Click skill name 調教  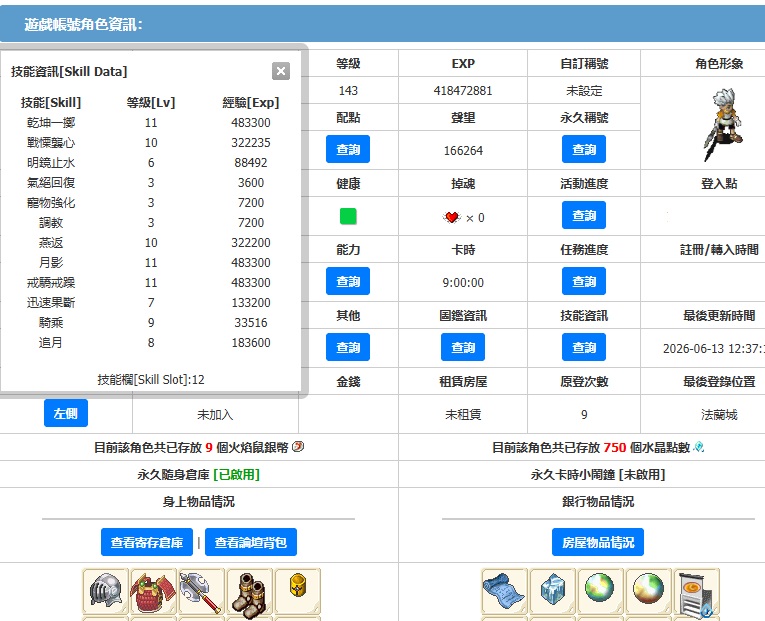[51, 222]
